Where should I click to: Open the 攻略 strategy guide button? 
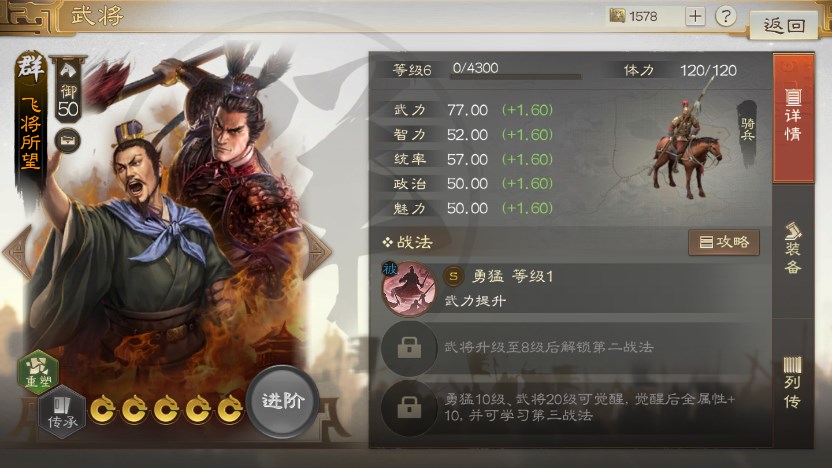point(724,242)
